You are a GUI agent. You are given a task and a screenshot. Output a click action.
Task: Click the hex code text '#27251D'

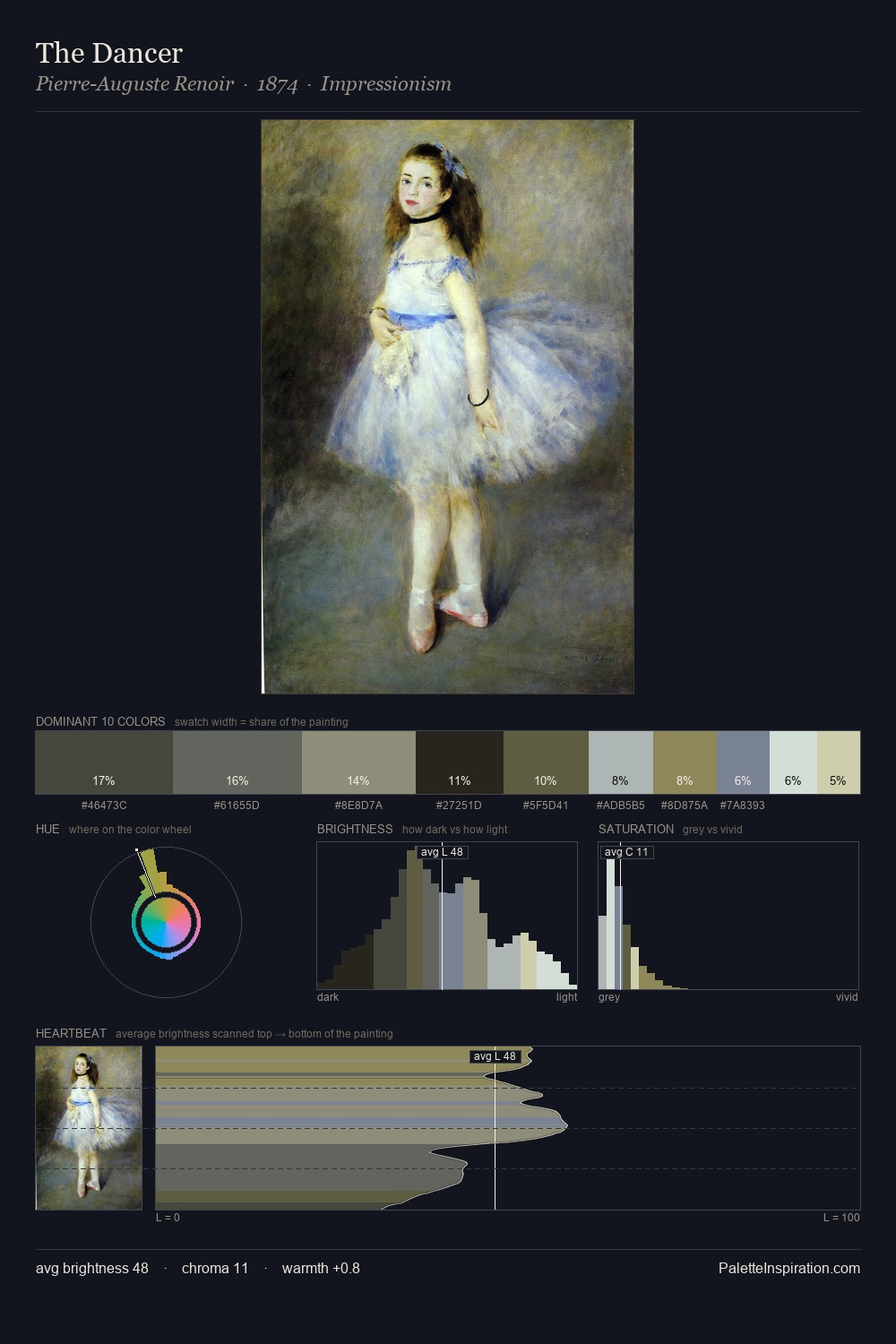[459, 805]
